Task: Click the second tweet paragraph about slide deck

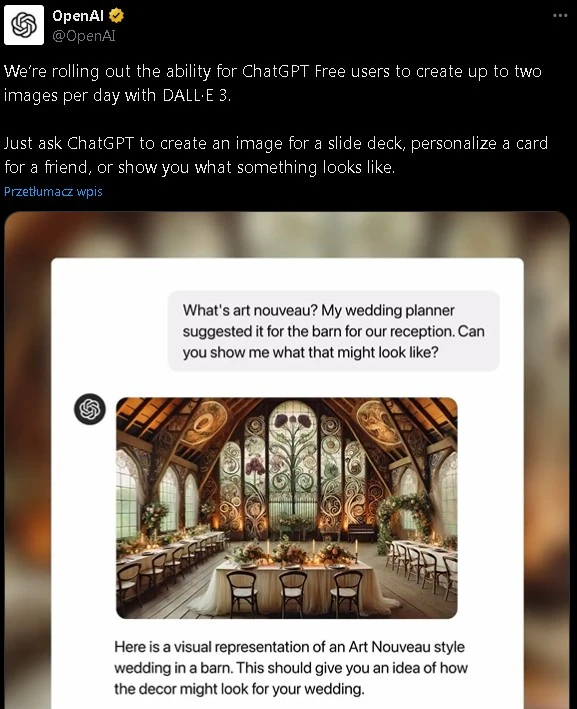Action: coord(276,155)
